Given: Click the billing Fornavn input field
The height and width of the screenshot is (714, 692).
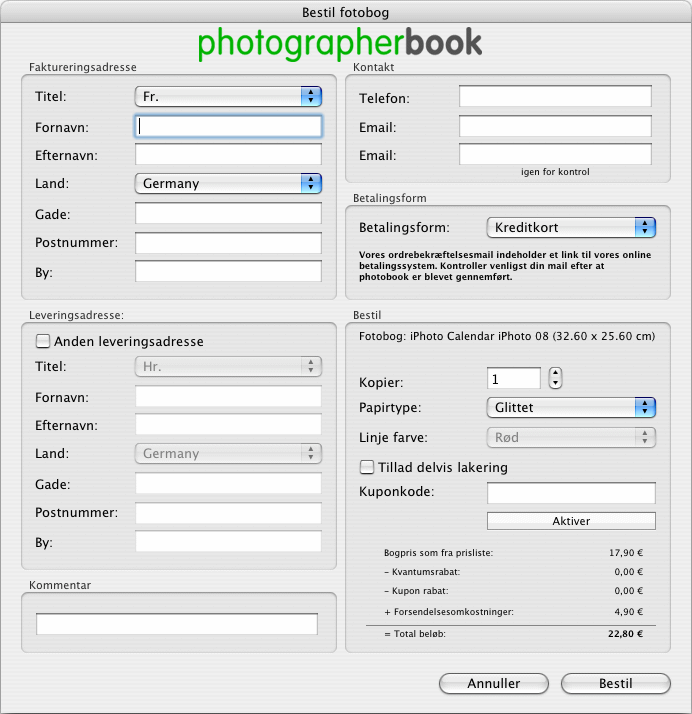Looking at the screenshot, I should [x=228, y=127].
